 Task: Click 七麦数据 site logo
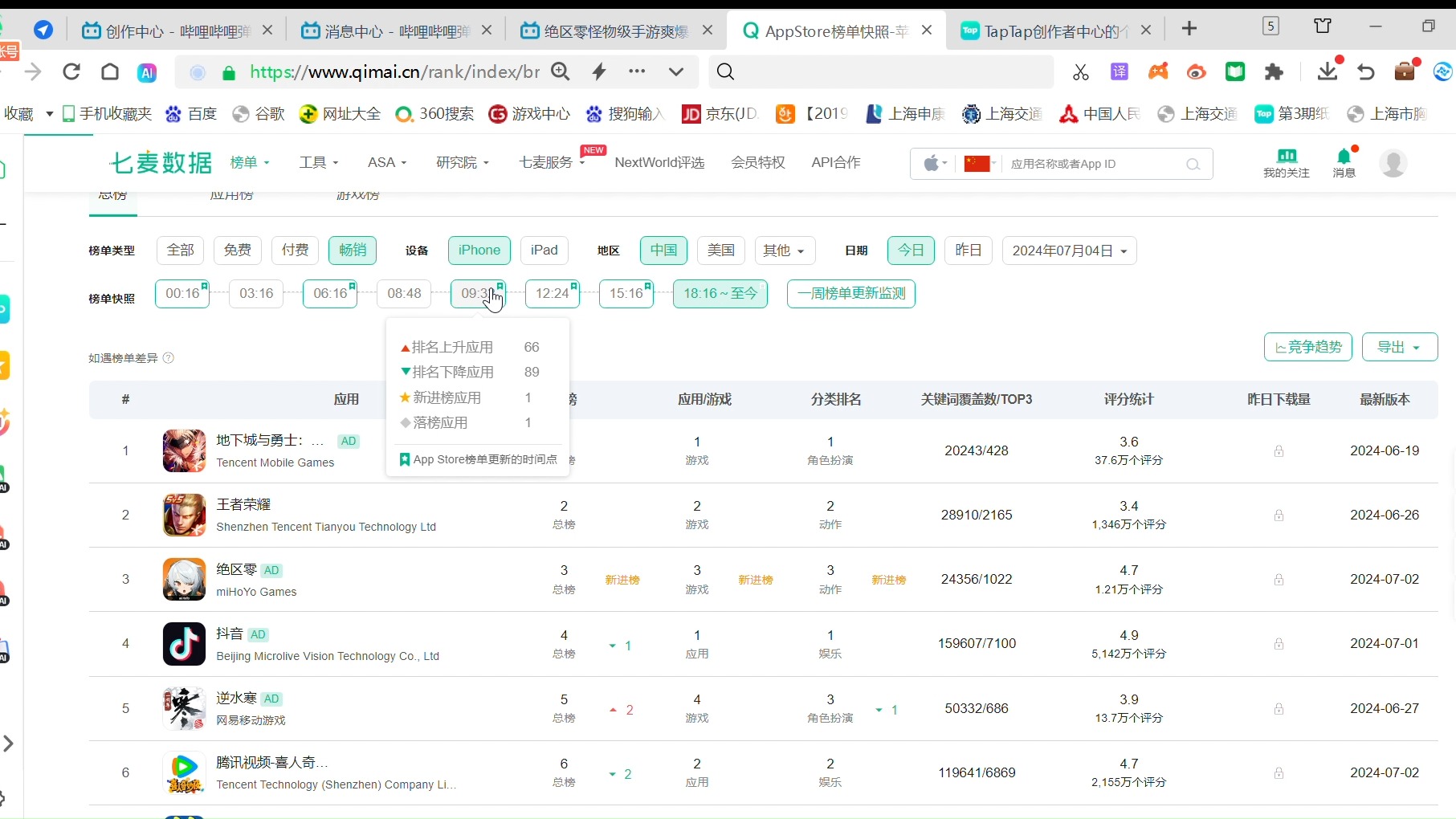(161, 163)
